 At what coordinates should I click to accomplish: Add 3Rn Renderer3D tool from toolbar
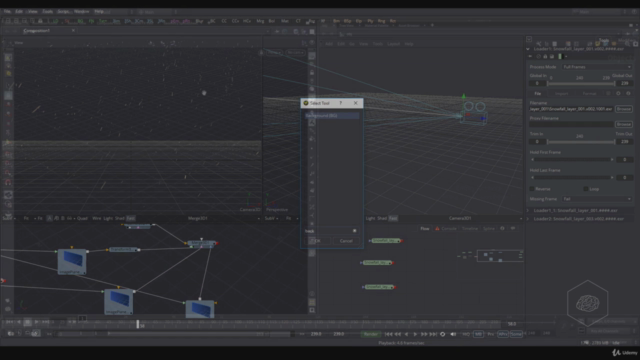coord(162,21)
